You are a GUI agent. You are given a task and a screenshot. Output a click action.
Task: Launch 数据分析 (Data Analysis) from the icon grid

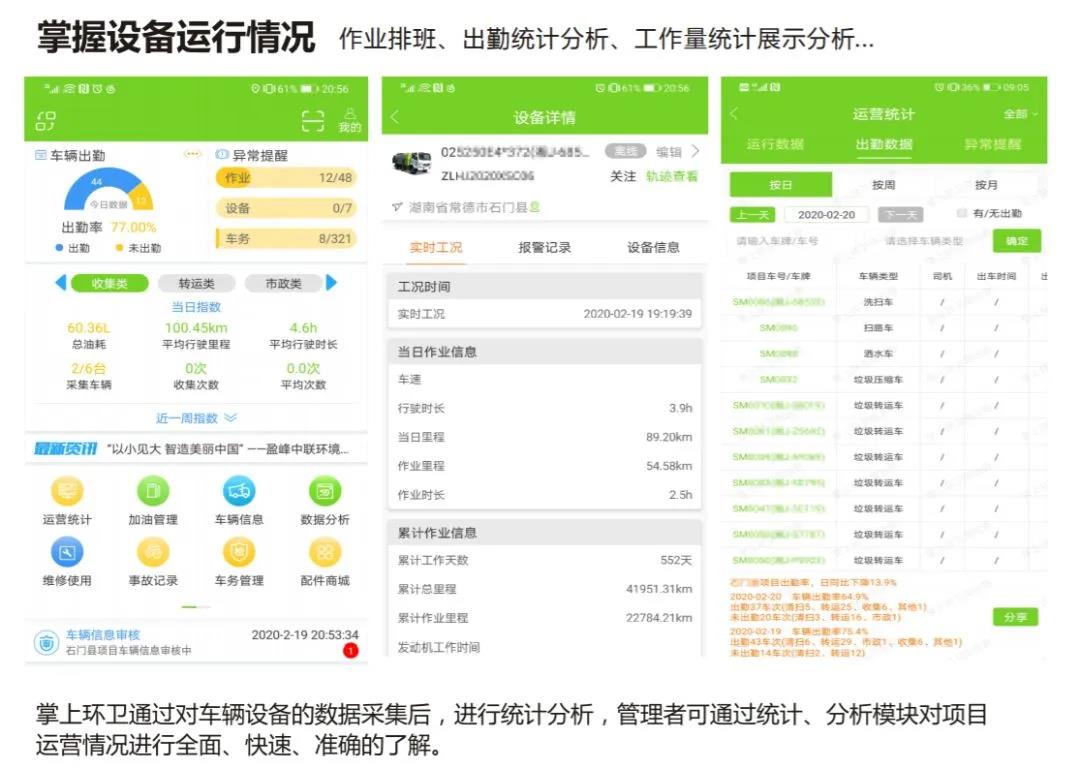pyautogui.click(x=323, y=492)
